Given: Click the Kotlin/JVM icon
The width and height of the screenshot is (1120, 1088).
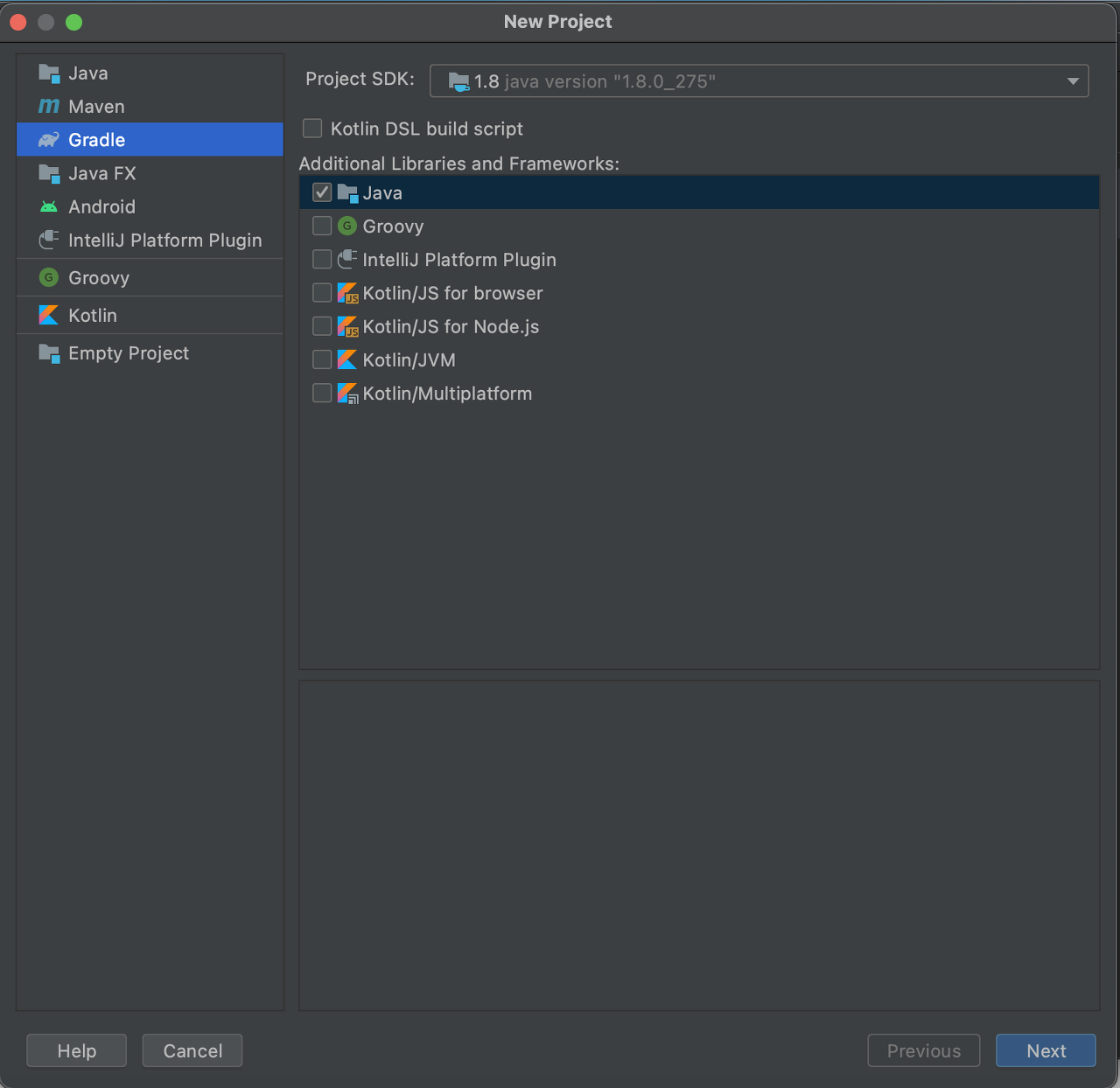Looking at the screenshot, I should point(347,359).
